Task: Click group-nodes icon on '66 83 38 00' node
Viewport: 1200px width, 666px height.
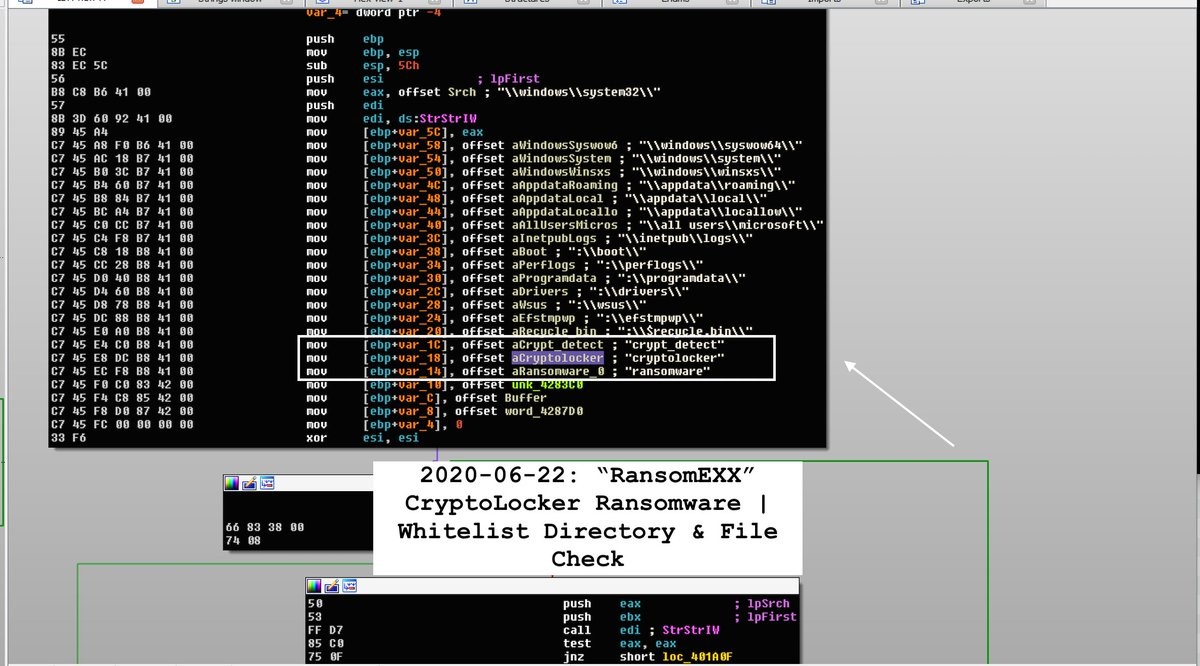Action: [x=266, y=484]
